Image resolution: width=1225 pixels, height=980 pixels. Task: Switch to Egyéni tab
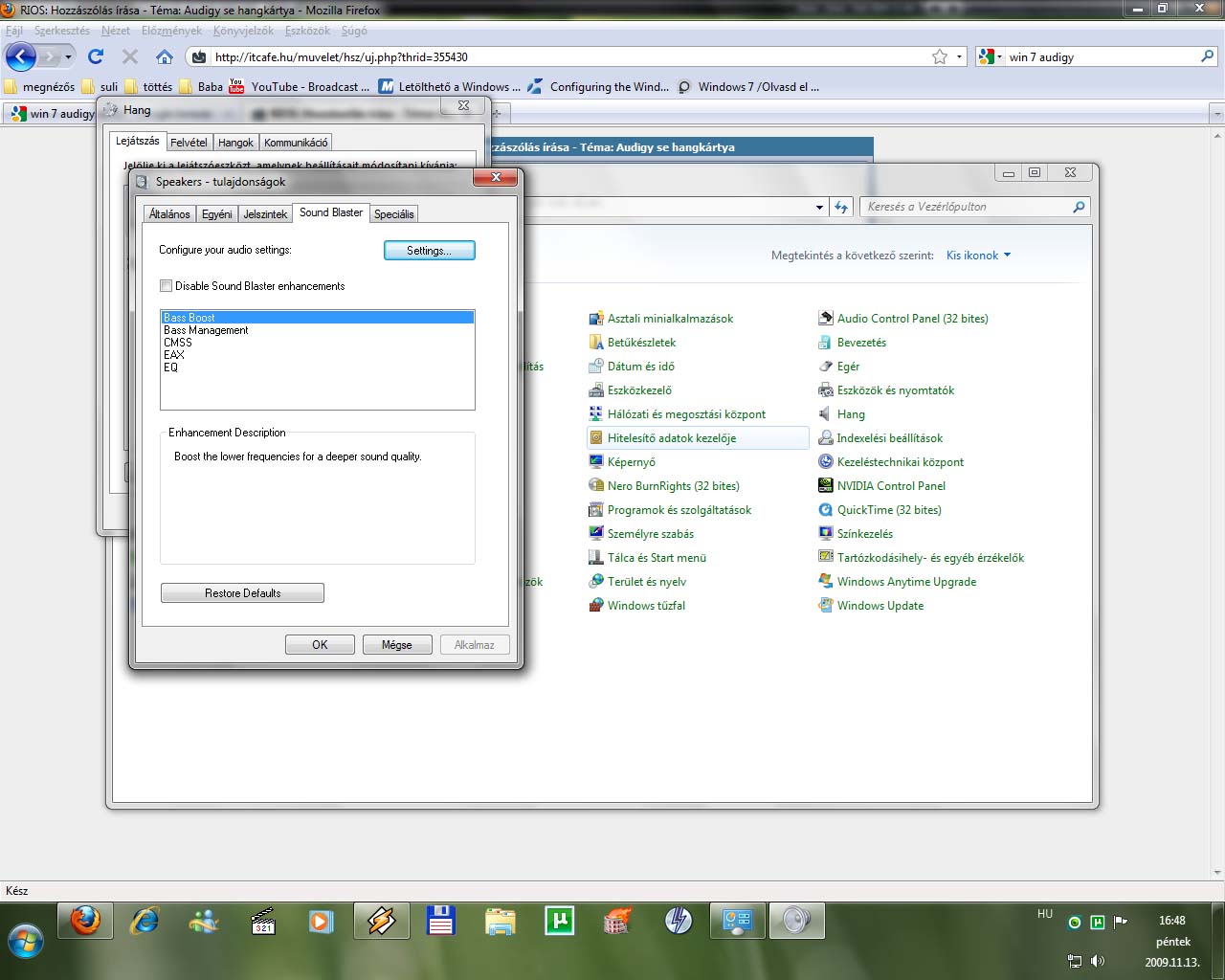(x=216, y=214)
